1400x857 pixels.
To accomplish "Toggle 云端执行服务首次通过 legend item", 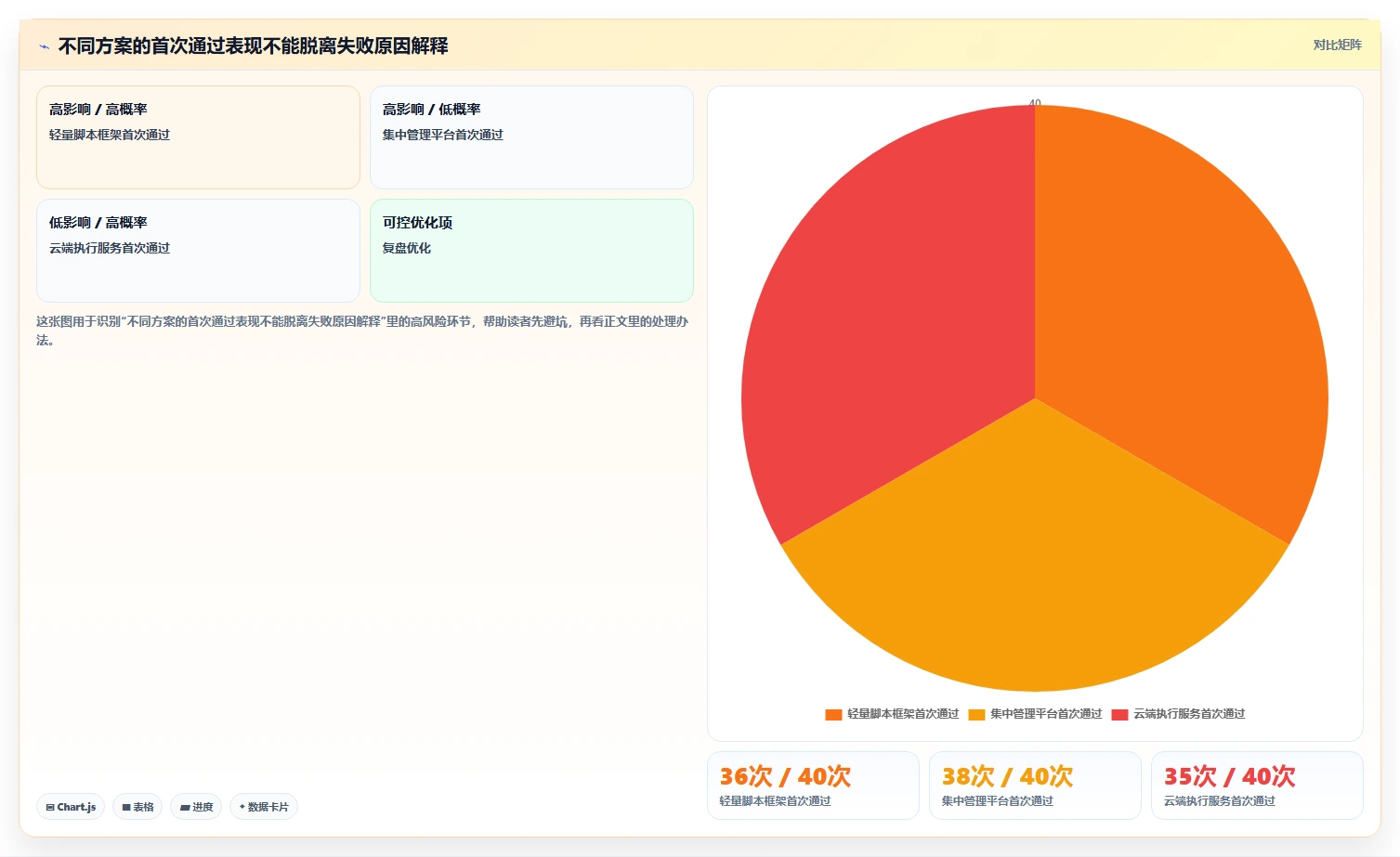I will [x=1178, y=714].
